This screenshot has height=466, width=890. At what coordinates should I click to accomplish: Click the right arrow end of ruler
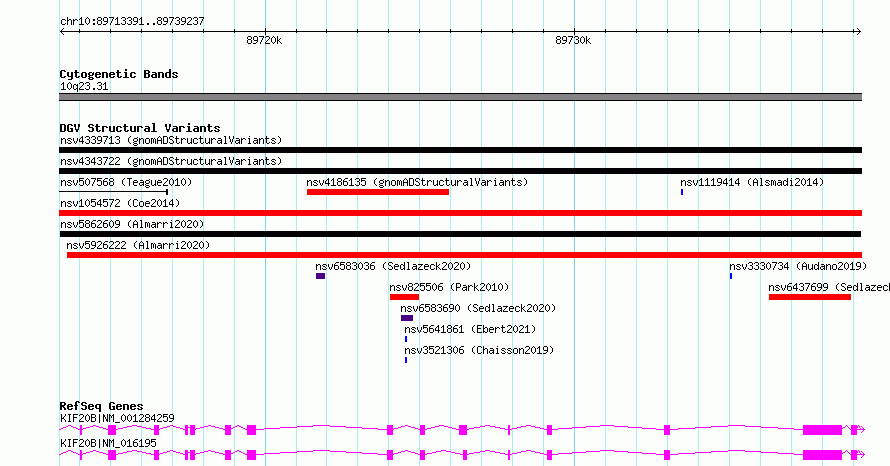(859, 32)
